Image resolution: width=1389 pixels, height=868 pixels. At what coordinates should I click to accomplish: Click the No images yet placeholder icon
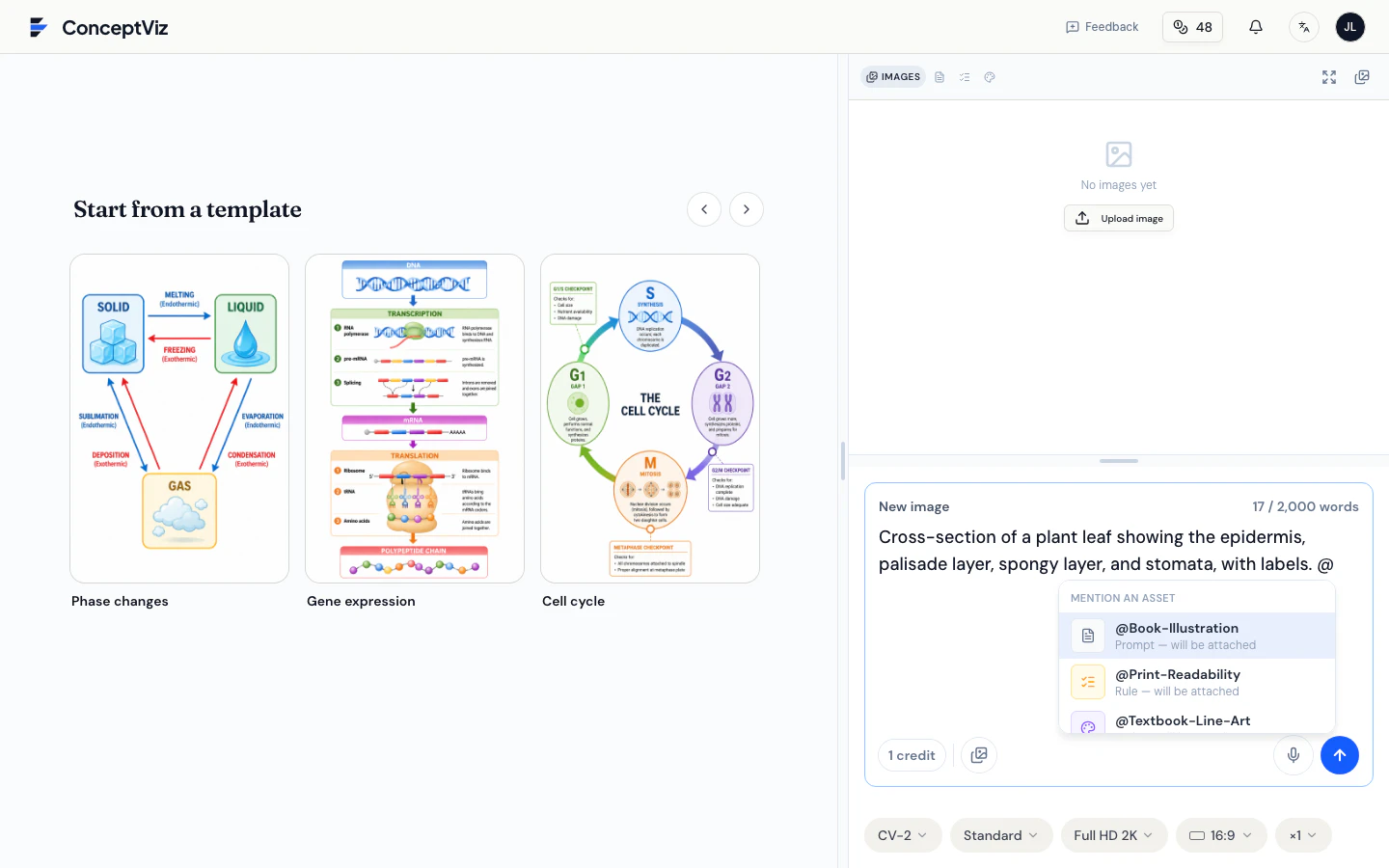click(x=1119, y=154)
